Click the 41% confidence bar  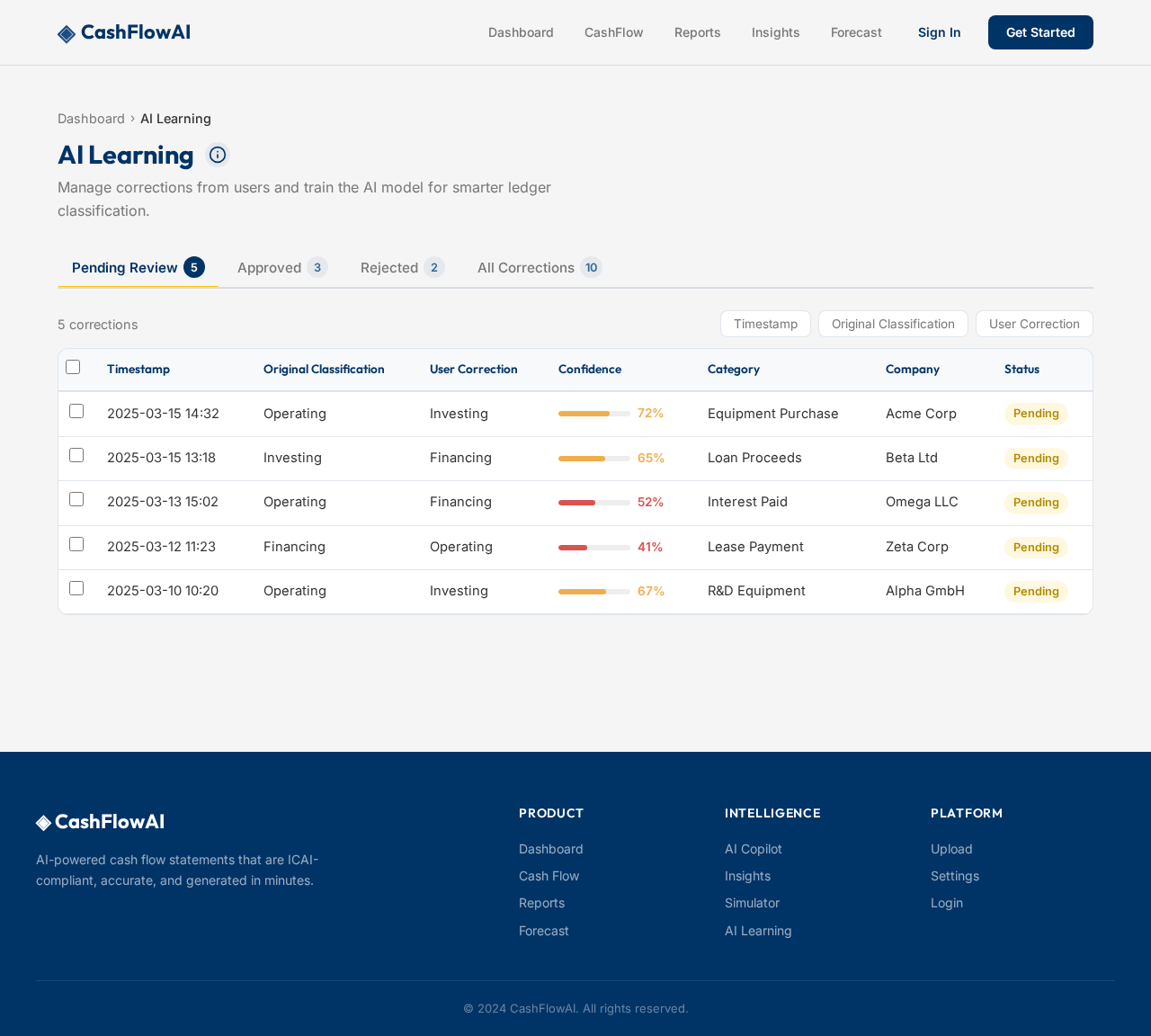pyautogui.click(x=594, y=548)
